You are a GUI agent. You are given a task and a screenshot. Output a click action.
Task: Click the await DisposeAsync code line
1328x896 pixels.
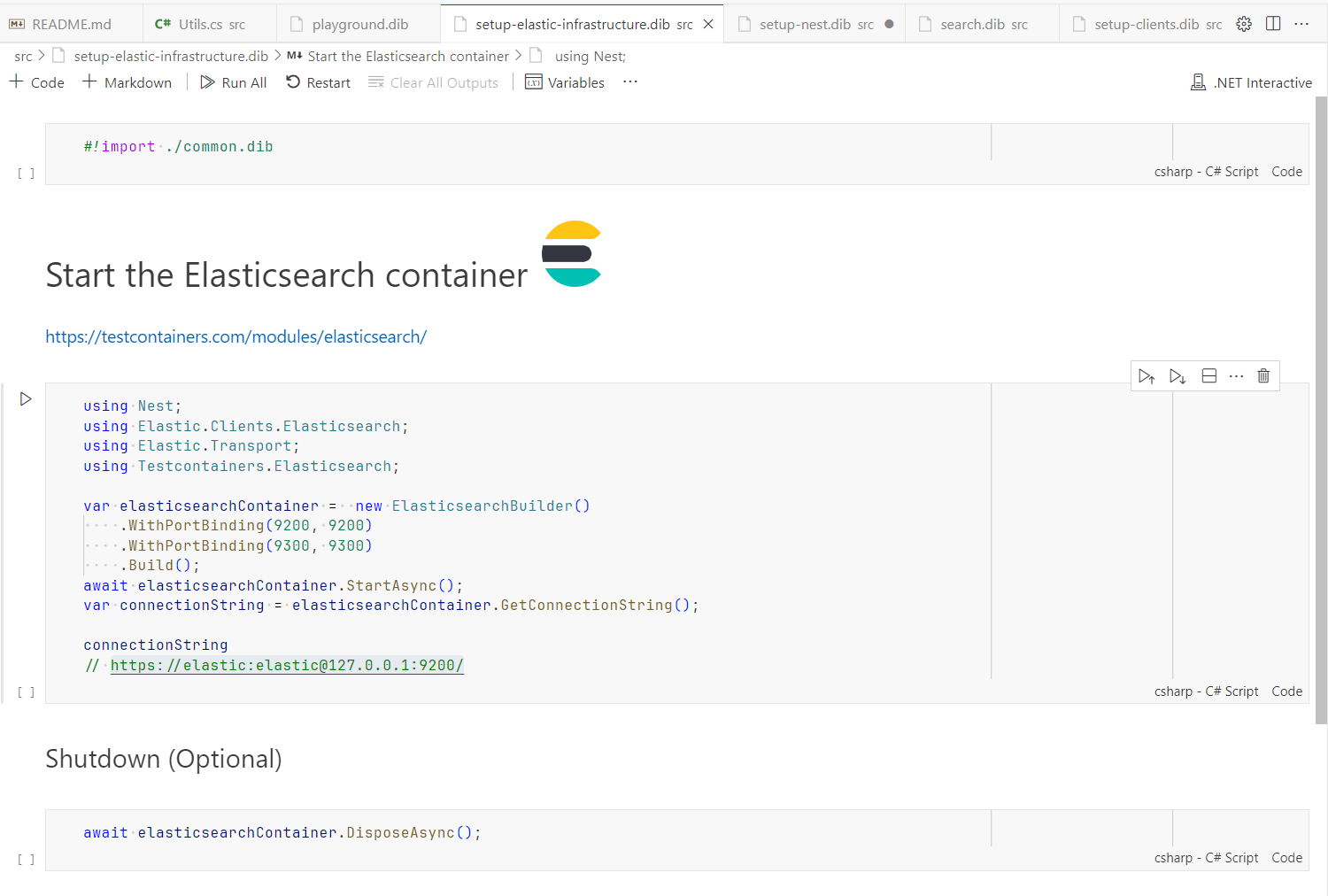(x=282, y=833)
